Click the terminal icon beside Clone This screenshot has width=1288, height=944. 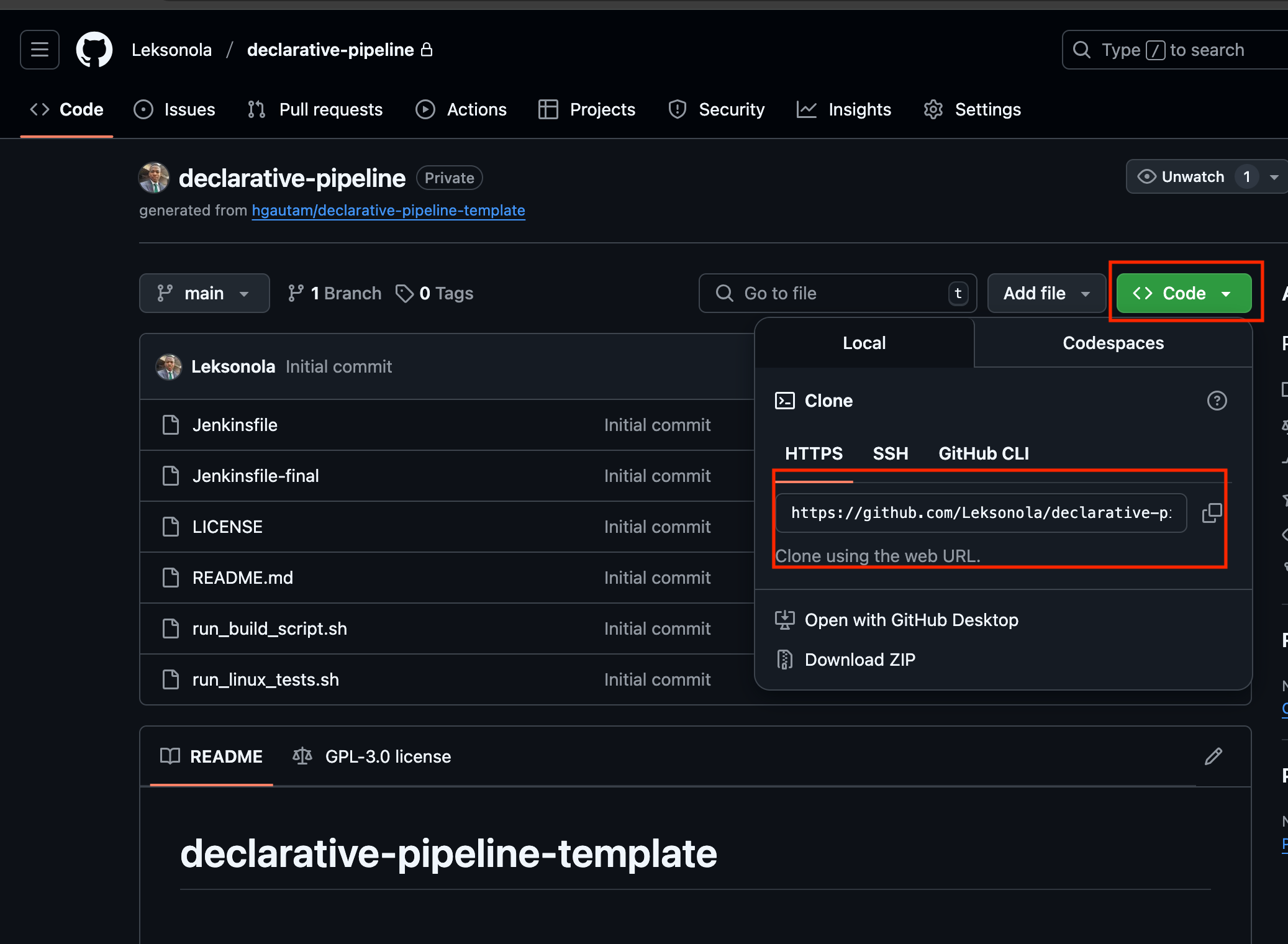click(784, 401)
